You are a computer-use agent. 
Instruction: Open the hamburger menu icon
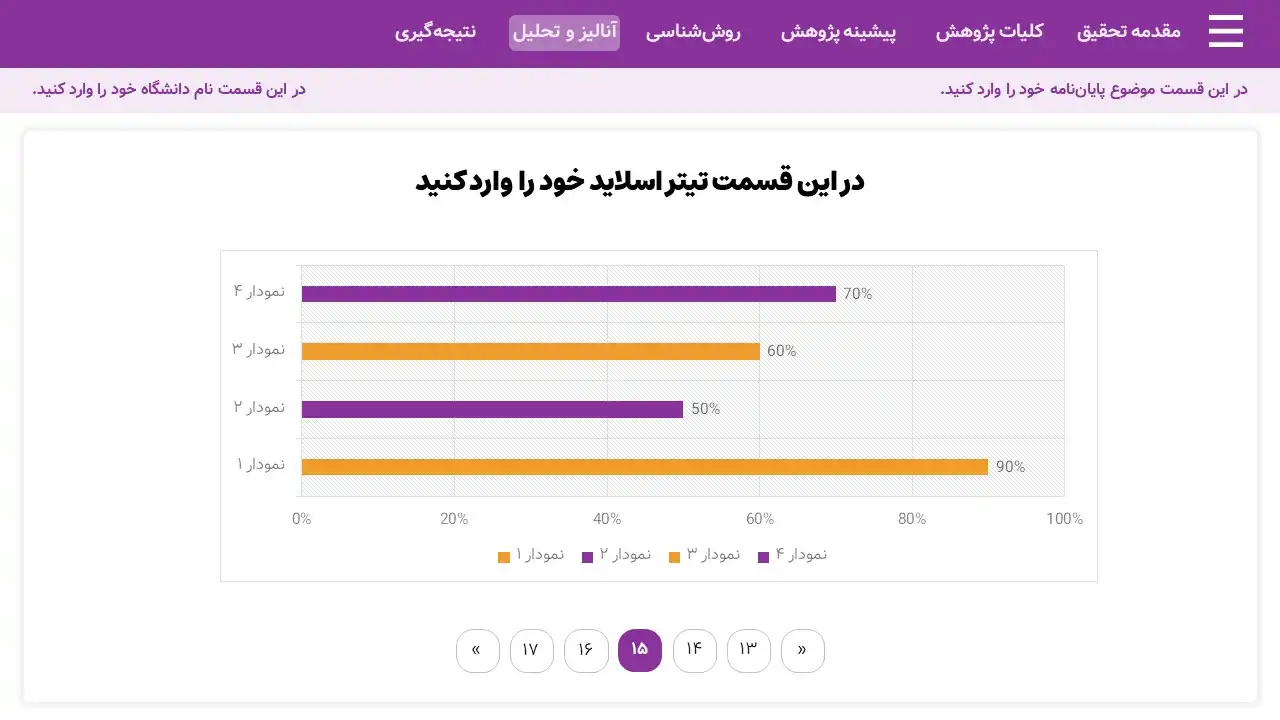point(1225,32)
